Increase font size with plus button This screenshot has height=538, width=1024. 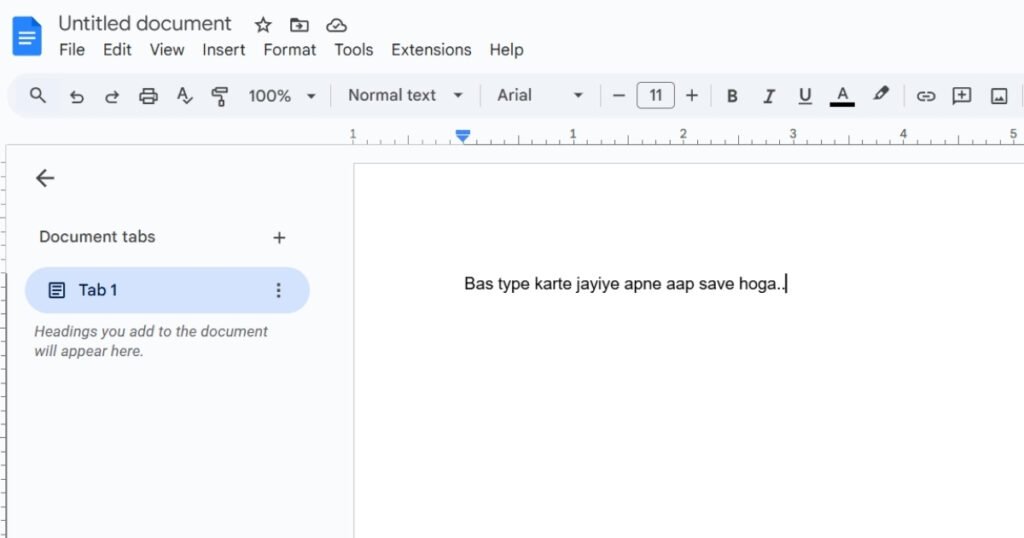point(692,96)
